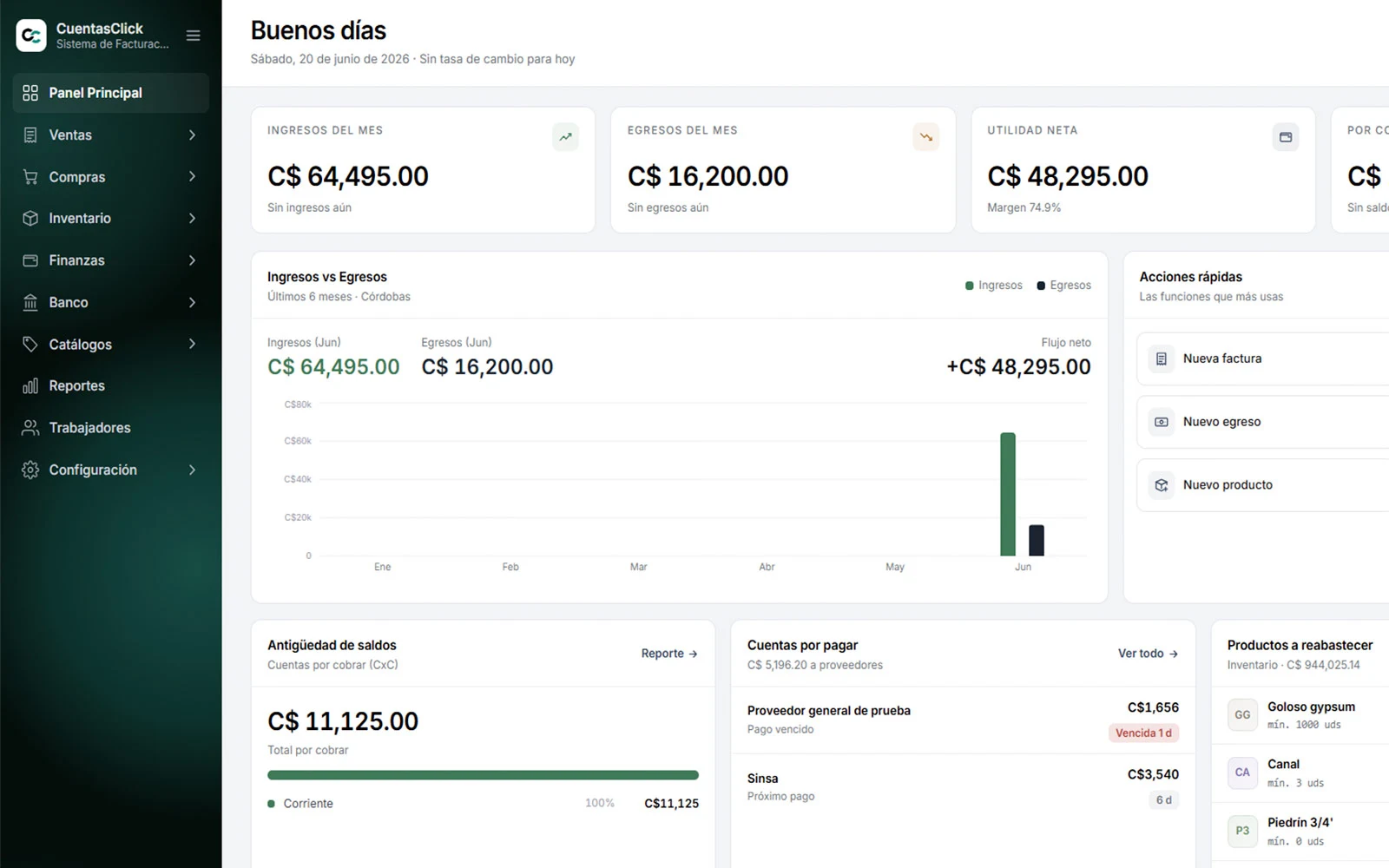
Task: Expand the Ventas submenu chevron
Action: click(192, 135)
